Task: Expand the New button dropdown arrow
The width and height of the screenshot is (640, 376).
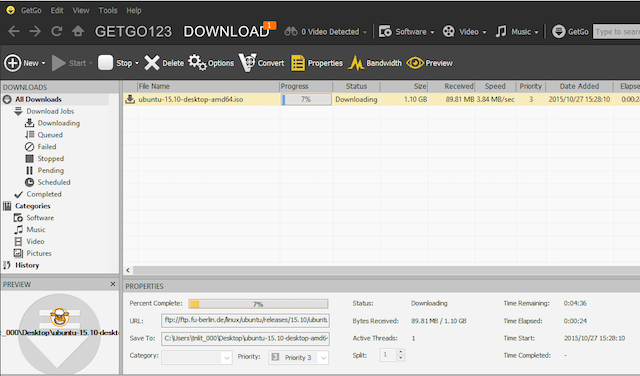Action: pos(43,63)
